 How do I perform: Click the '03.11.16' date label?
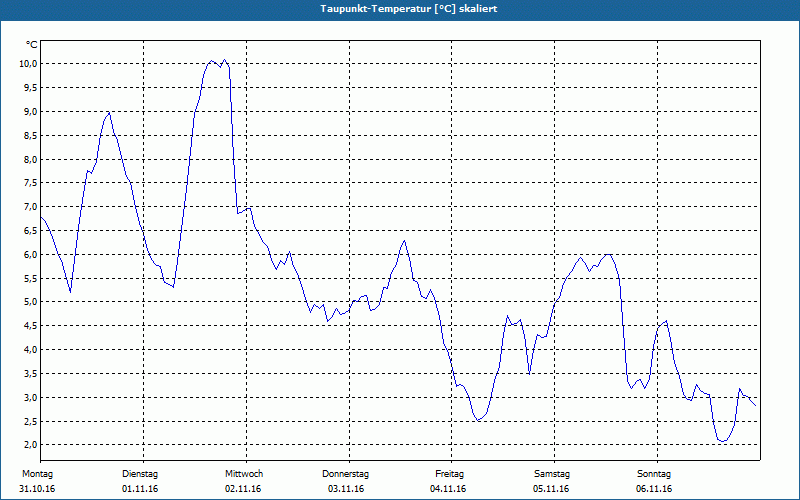coord(346,489)
